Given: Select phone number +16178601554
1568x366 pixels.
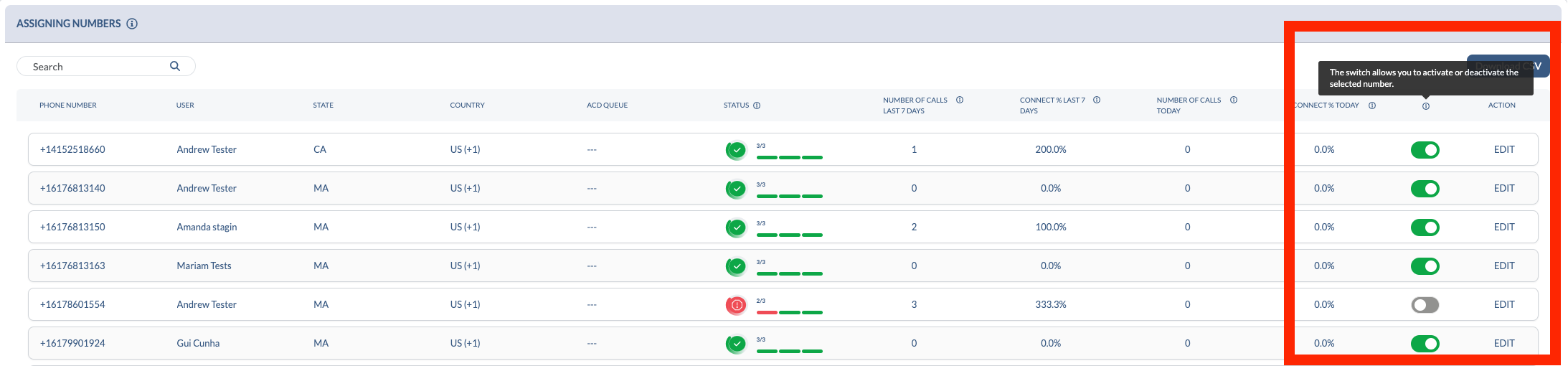Looking at the screenshot, I should pos(72,304).
